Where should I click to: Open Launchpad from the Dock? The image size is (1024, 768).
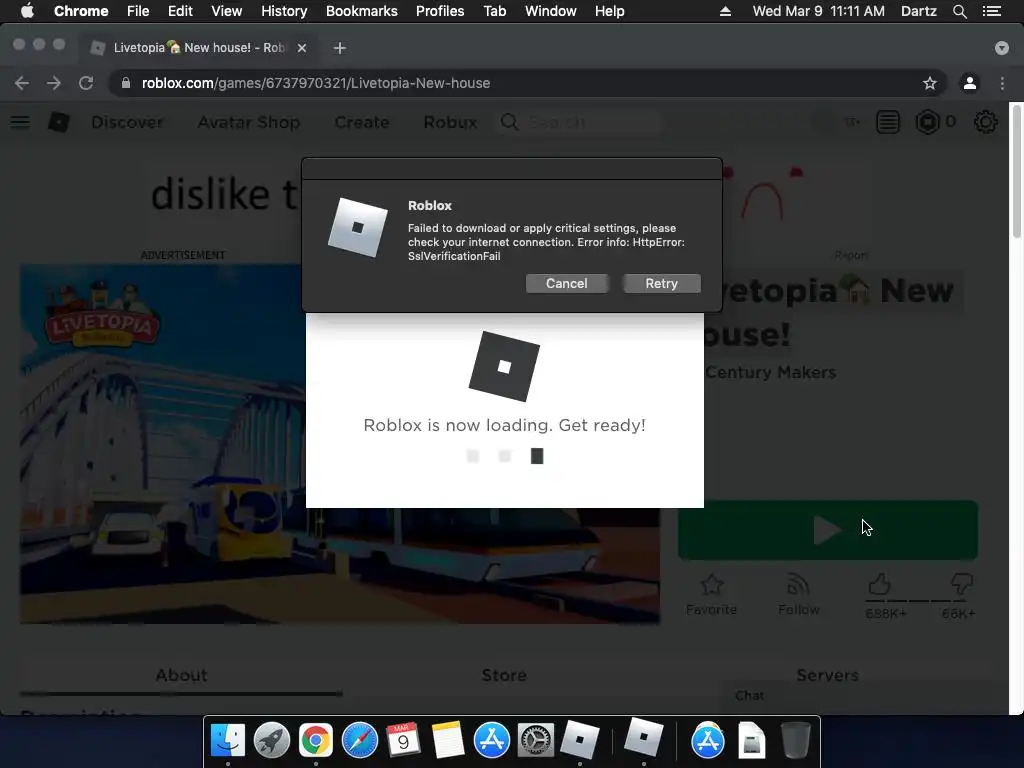tap(272, 740)
